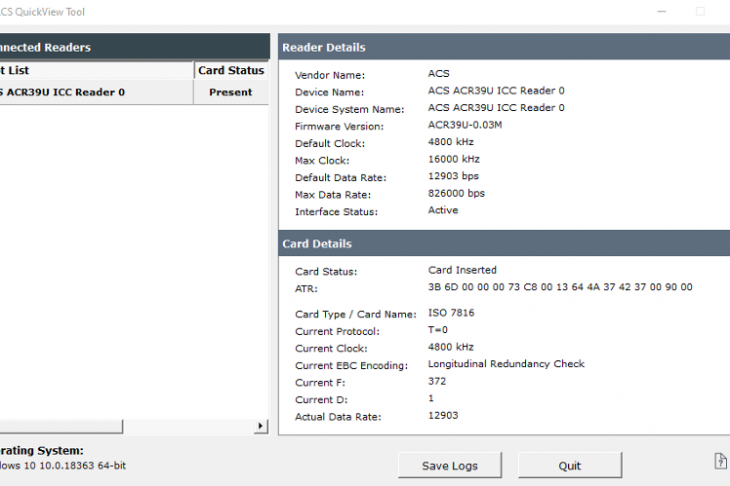The height and width of the screenshot is (486, 730).
Task: Click the ISO 7816 card type value
Action: pos(451,313)
